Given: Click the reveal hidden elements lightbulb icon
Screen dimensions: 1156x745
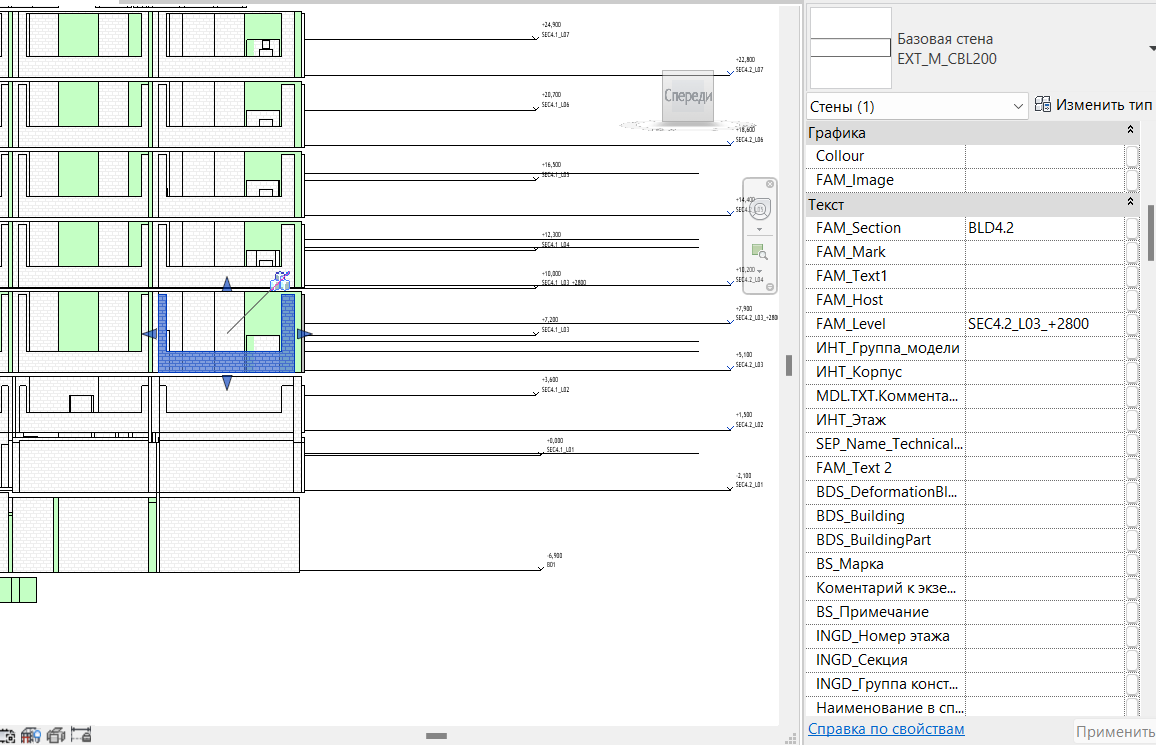Looking at the screenshot, I should pyautogui.click(x=31, y=735).
